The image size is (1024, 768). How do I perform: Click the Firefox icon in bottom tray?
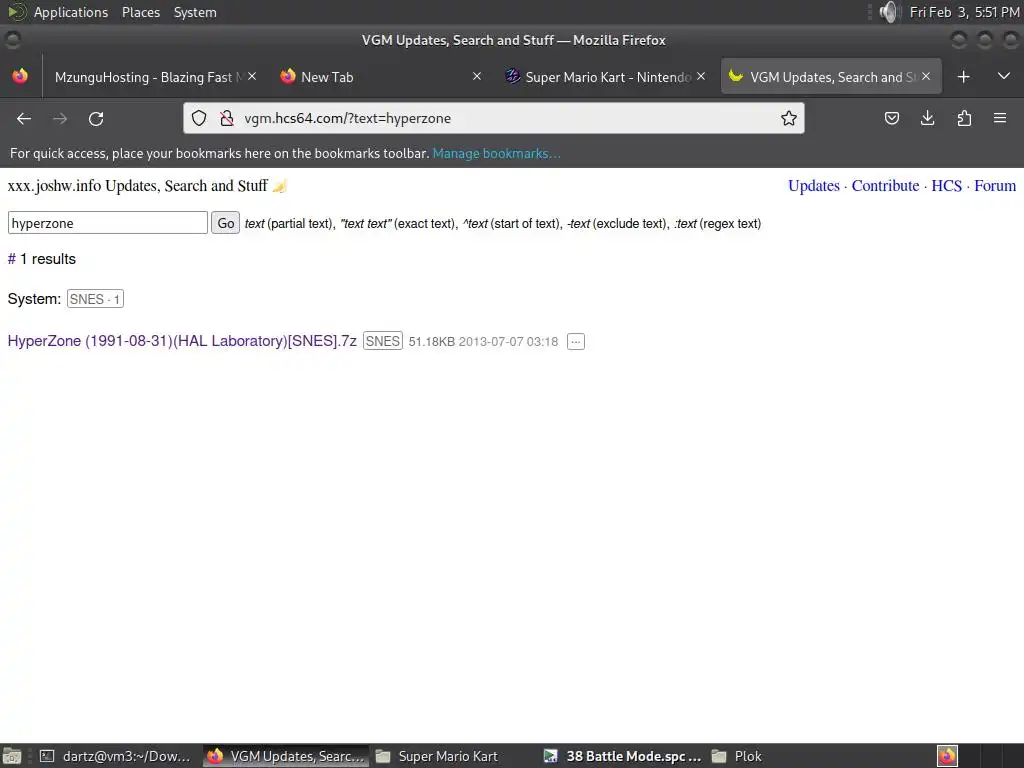click(x=947, y=756)
